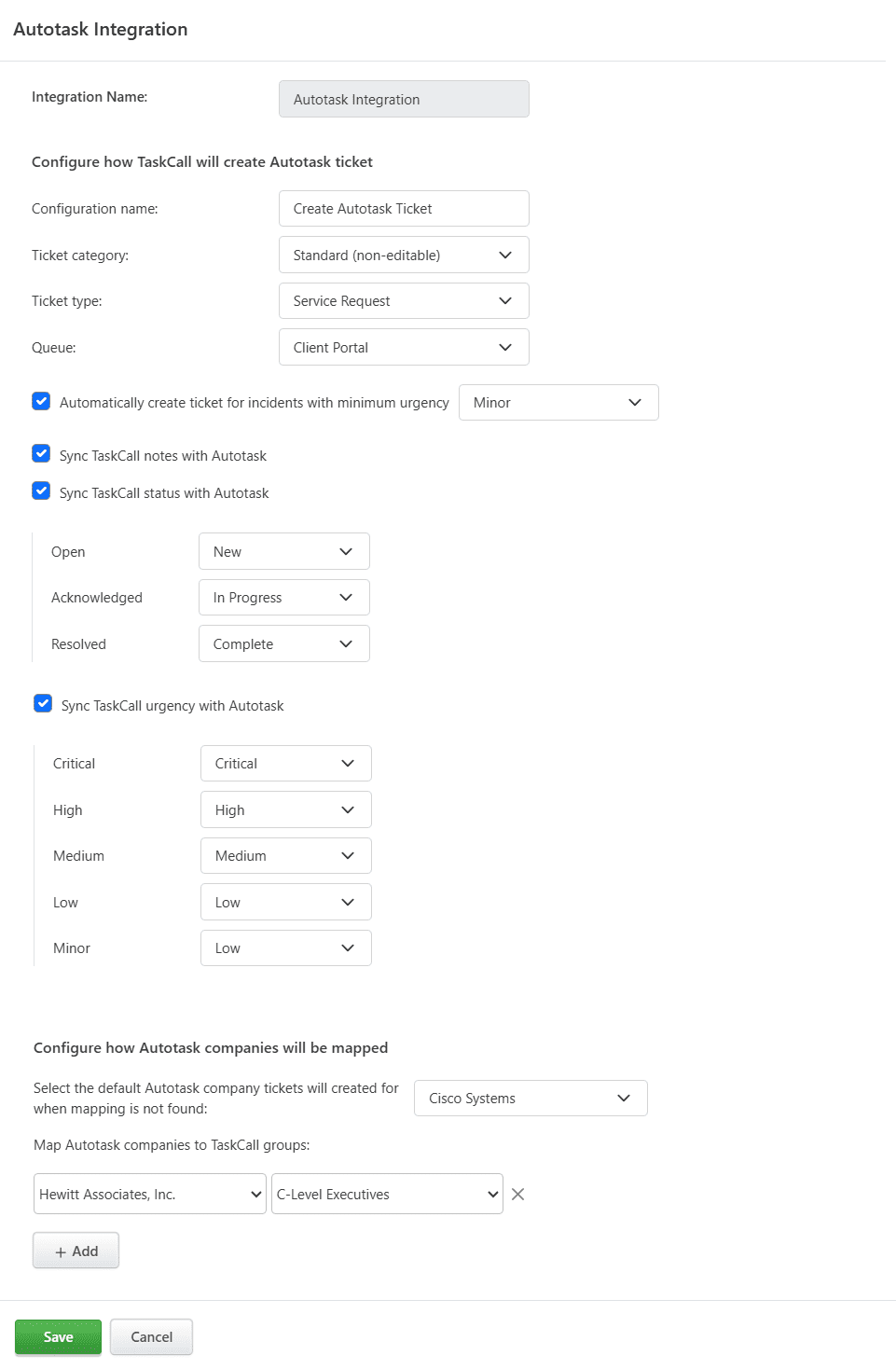Click the Integration Name field
Image resolution: width=896 pixels, height=1369 pixels.
tap(404, 99)
